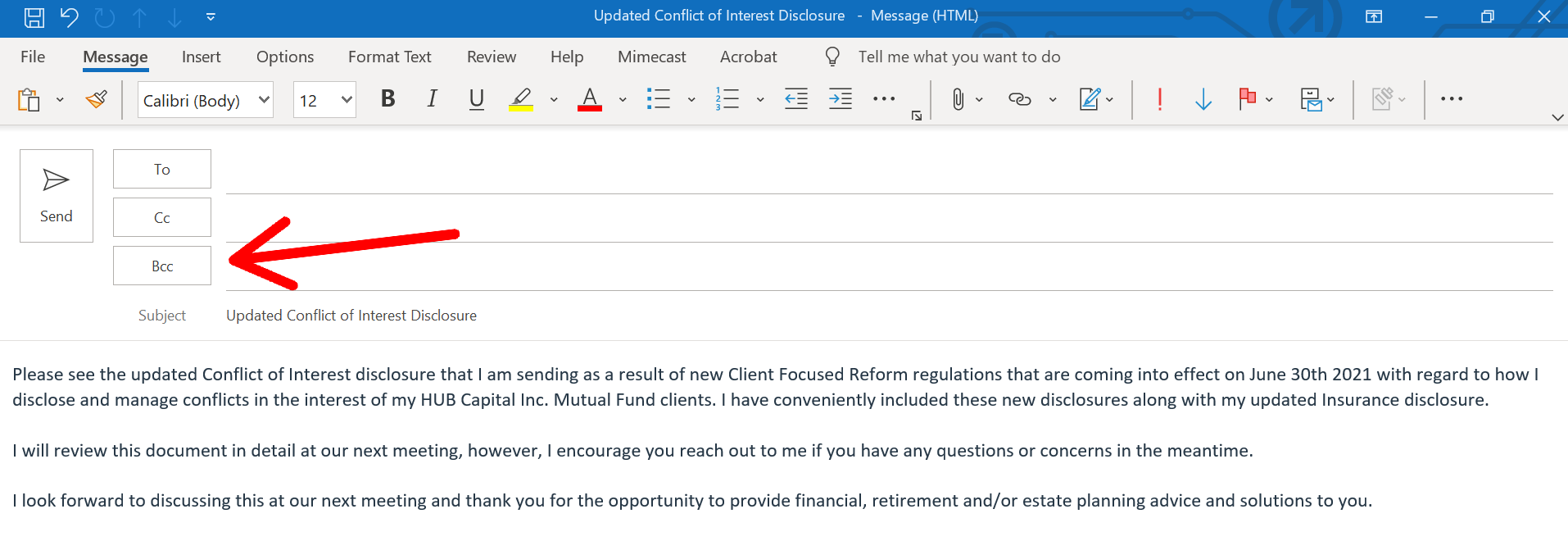Click the To recipients button
Viewport: 1568px width, 550px height.
pyautogui.click(x=162, y=169)
